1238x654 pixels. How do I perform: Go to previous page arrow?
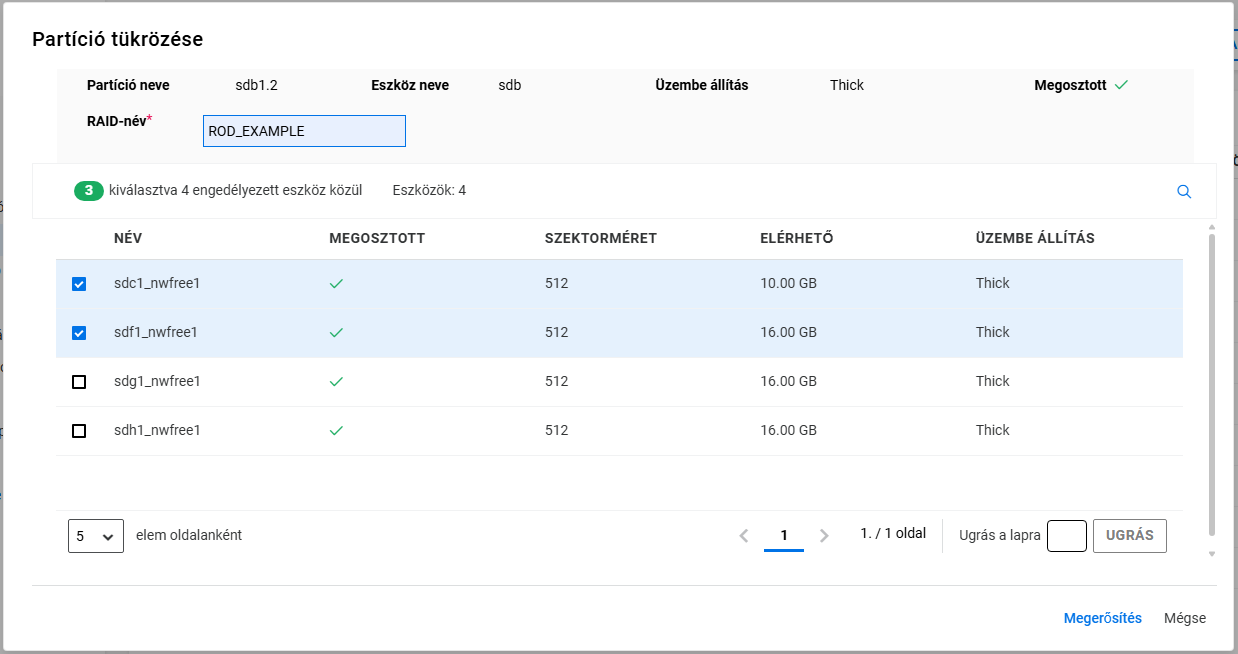pyautogui.click(x=743, y=536)
